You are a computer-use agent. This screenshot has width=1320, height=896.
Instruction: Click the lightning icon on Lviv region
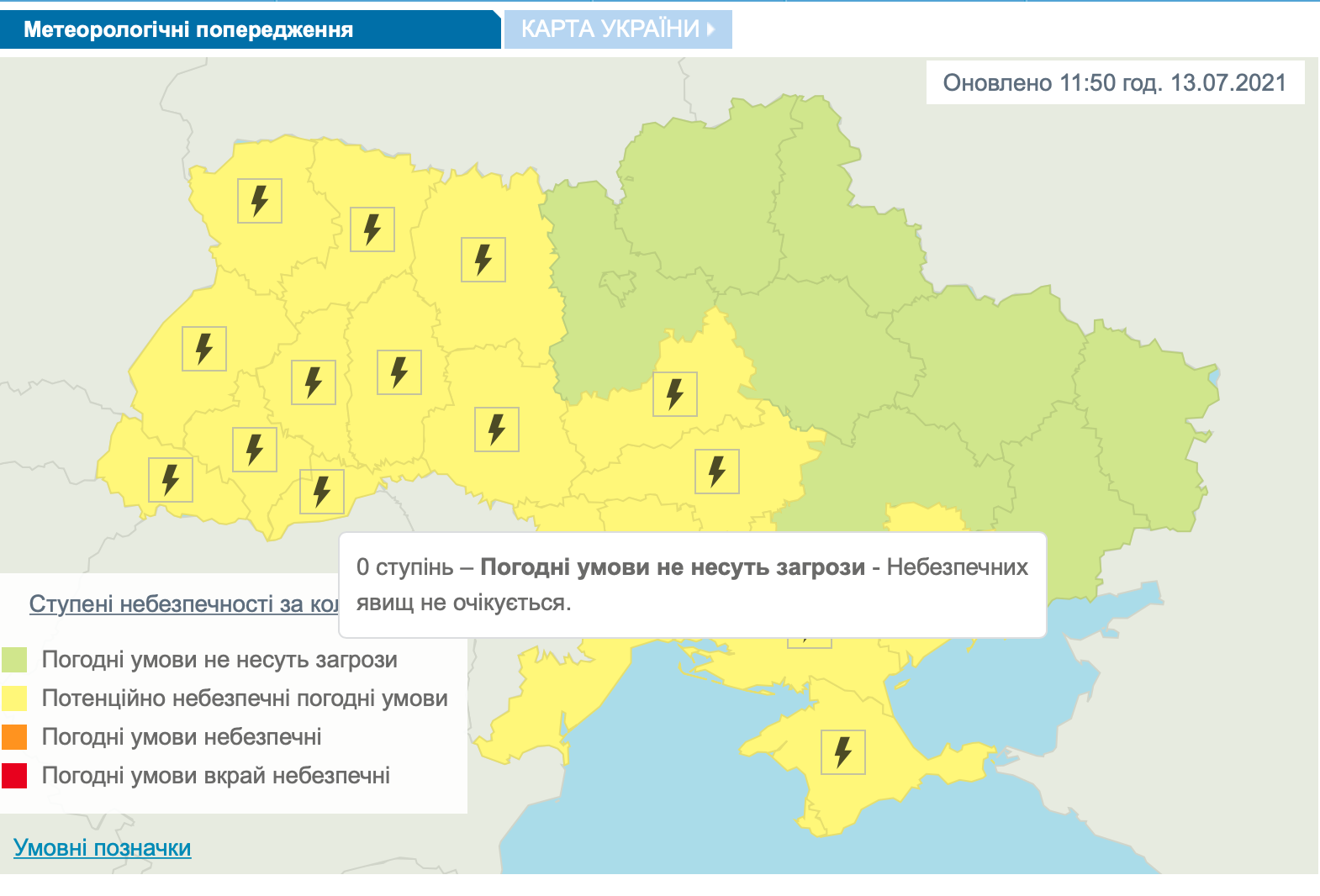pyautogui.click(x=203, y=348)
